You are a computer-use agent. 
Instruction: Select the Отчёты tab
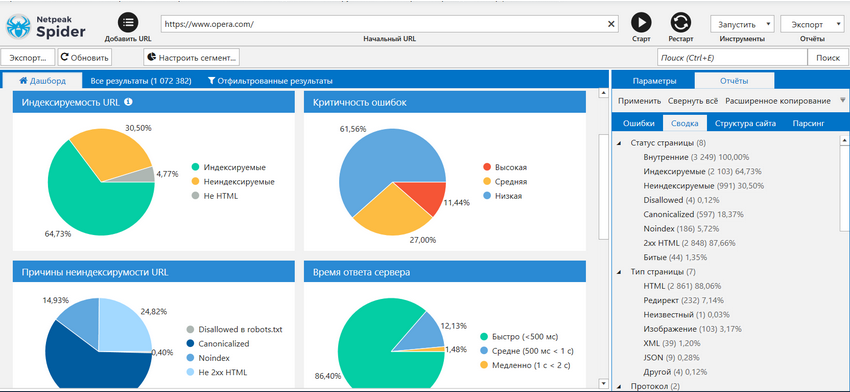click(734, 81)
